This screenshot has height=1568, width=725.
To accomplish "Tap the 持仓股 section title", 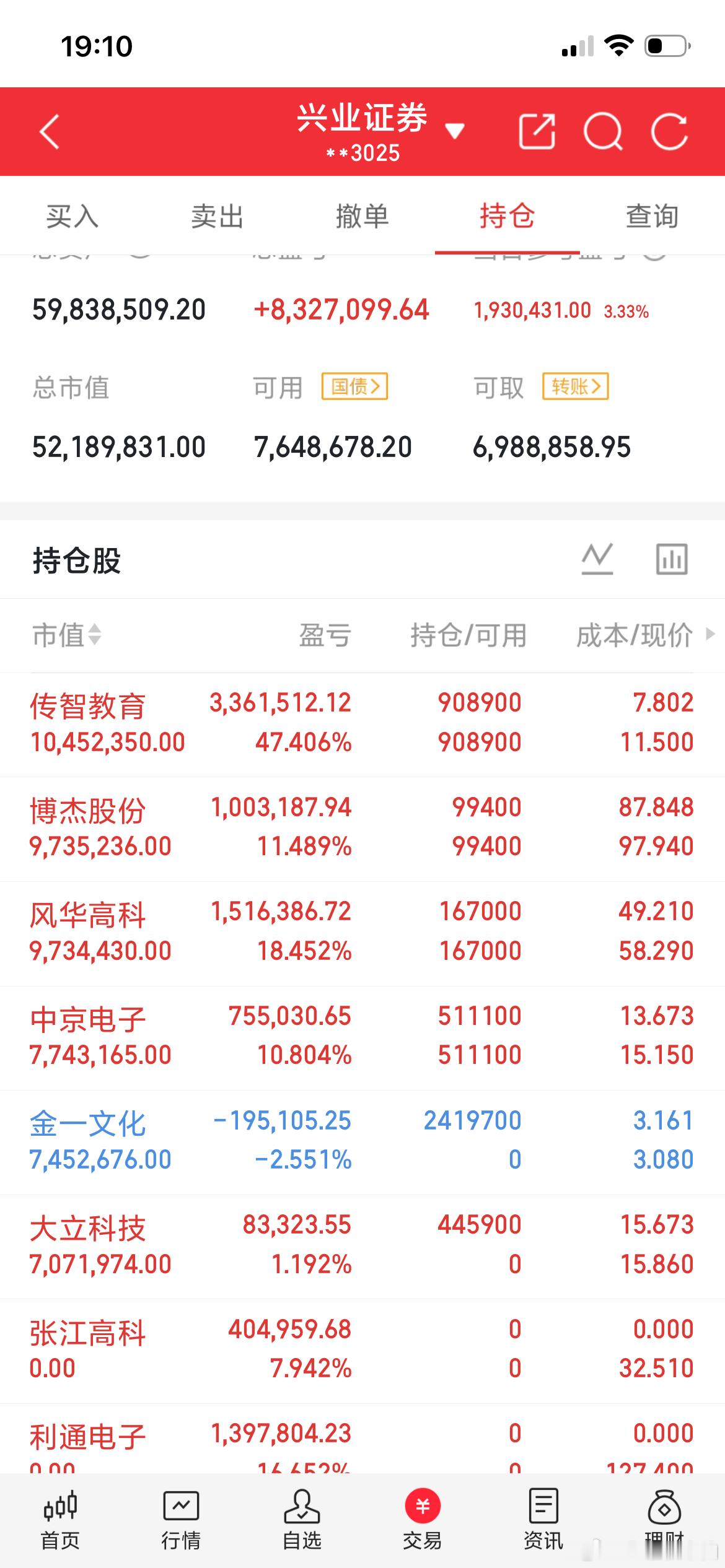I will tap(77, 560).
